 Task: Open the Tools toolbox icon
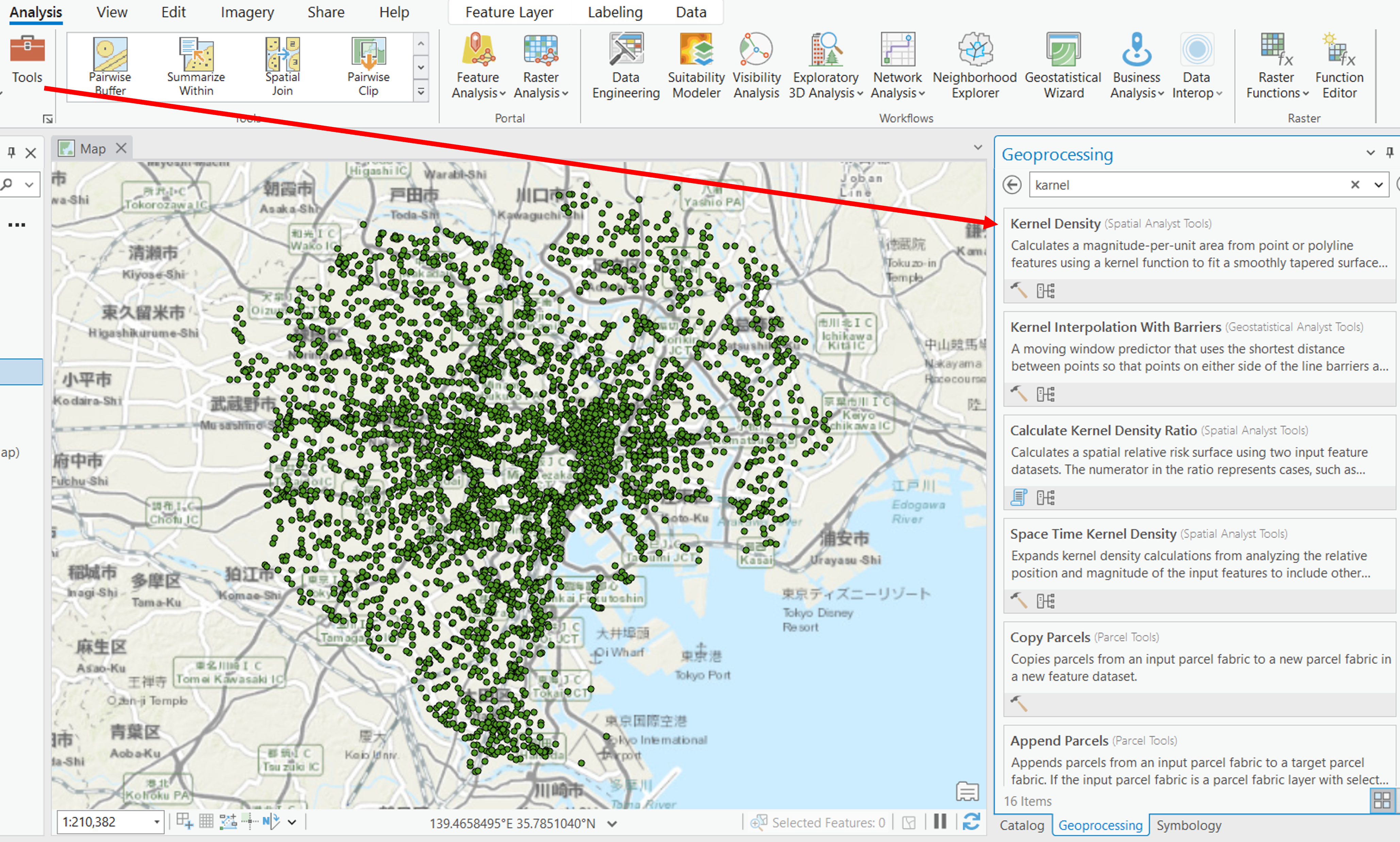point(27,59)
